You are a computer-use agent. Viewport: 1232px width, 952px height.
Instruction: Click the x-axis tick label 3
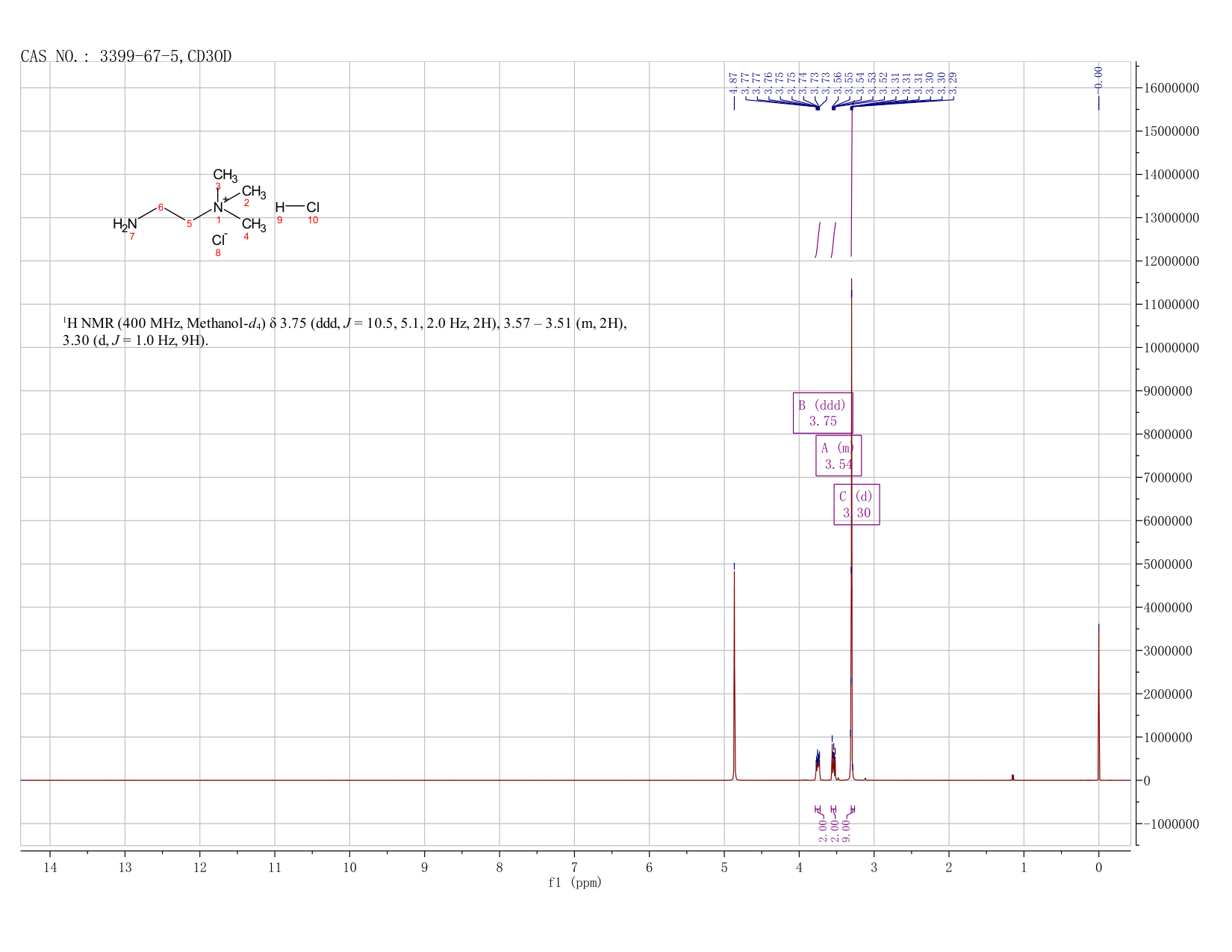874,867
